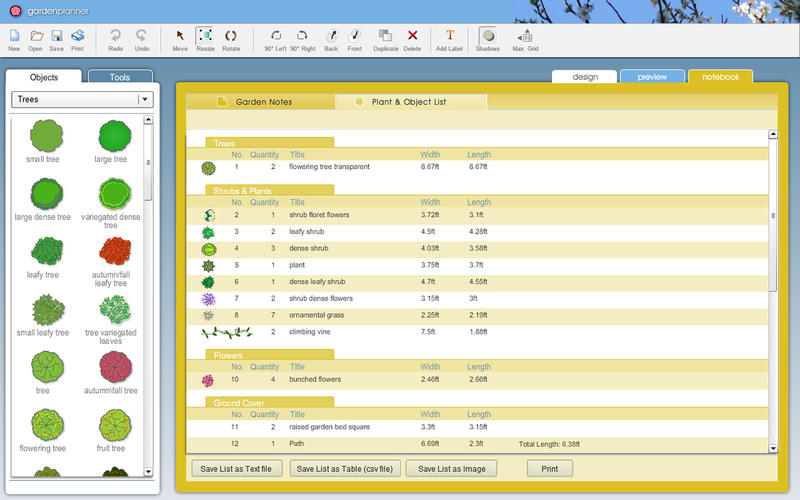The image size is (800, 500).
Task: Click Save List as Table (csv file)
Action: click(x=344, y=468)
